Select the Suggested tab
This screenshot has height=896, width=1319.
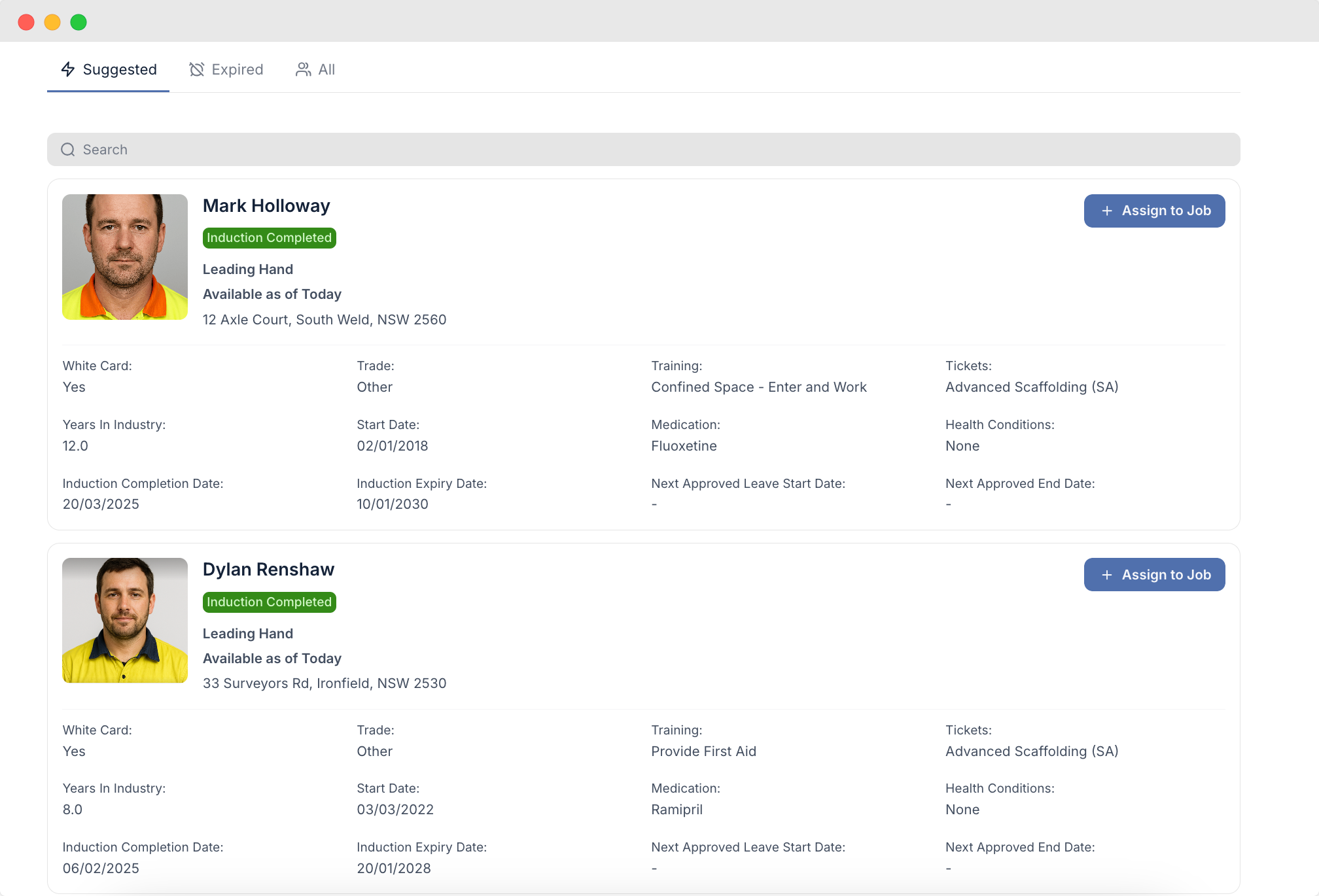[x=109, y=69]
